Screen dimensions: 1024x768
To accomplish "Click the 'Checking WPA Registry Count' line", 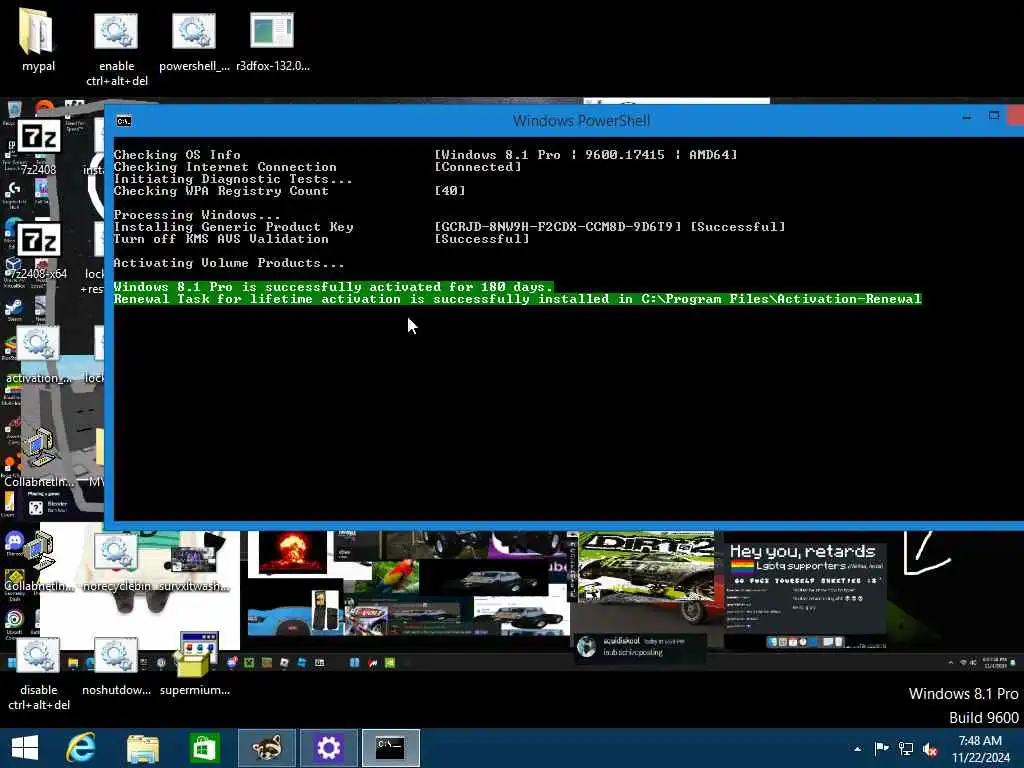I will pyautogui.click(x=221, y=191).
